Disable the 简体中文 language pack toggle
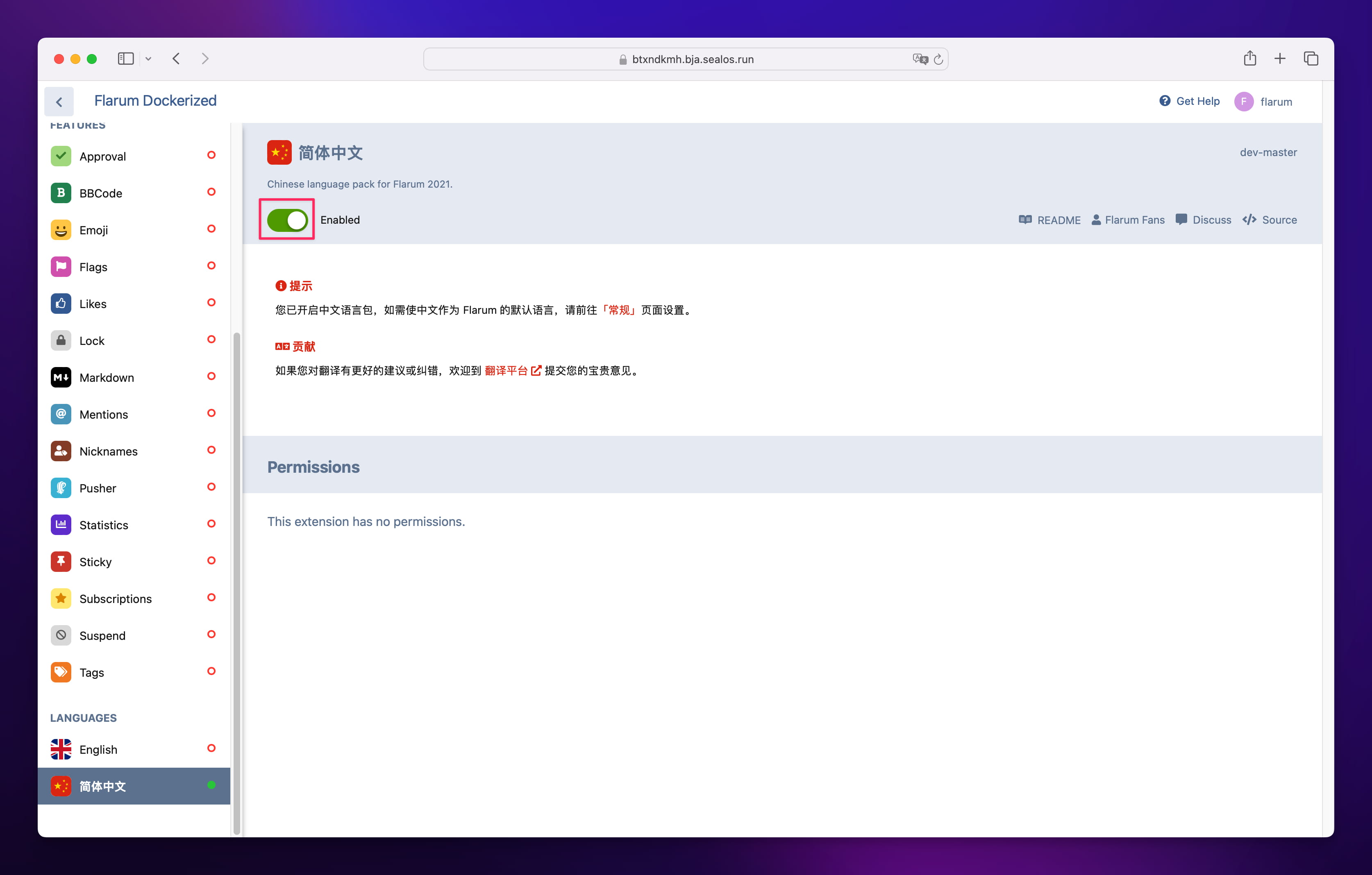Image resolution: width=1372 pixels, height=875 pixels. coord(288,220)
